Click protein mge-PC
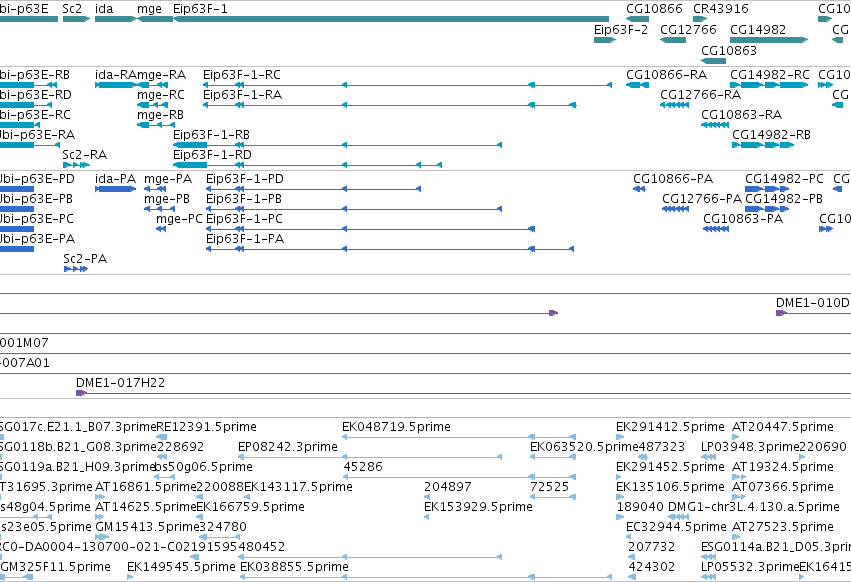 (x=179, y=219)
